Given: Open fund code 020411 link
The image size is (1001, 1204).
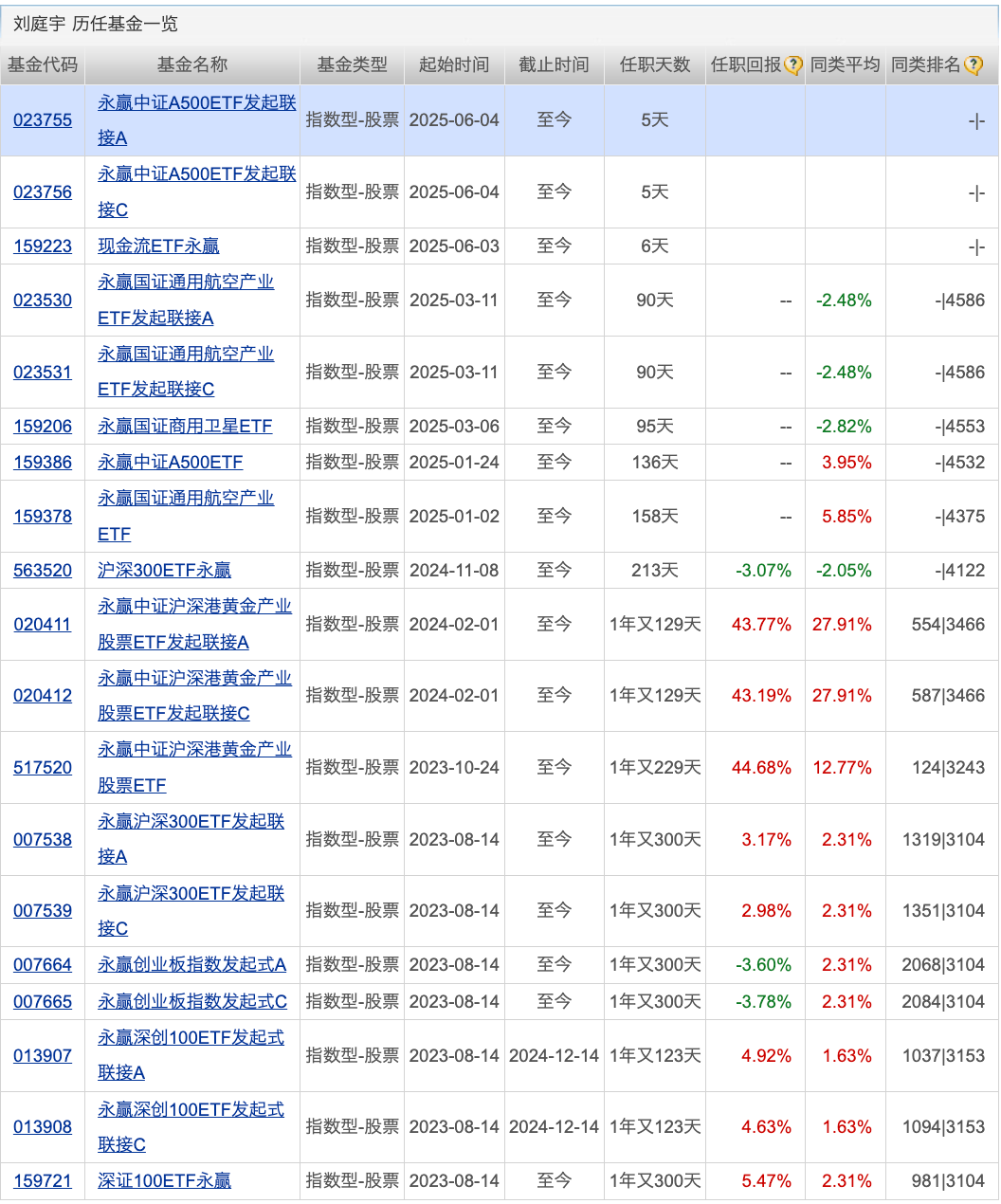Looking at the screenshot, I should pyautogui.click(x=43, y=625).
